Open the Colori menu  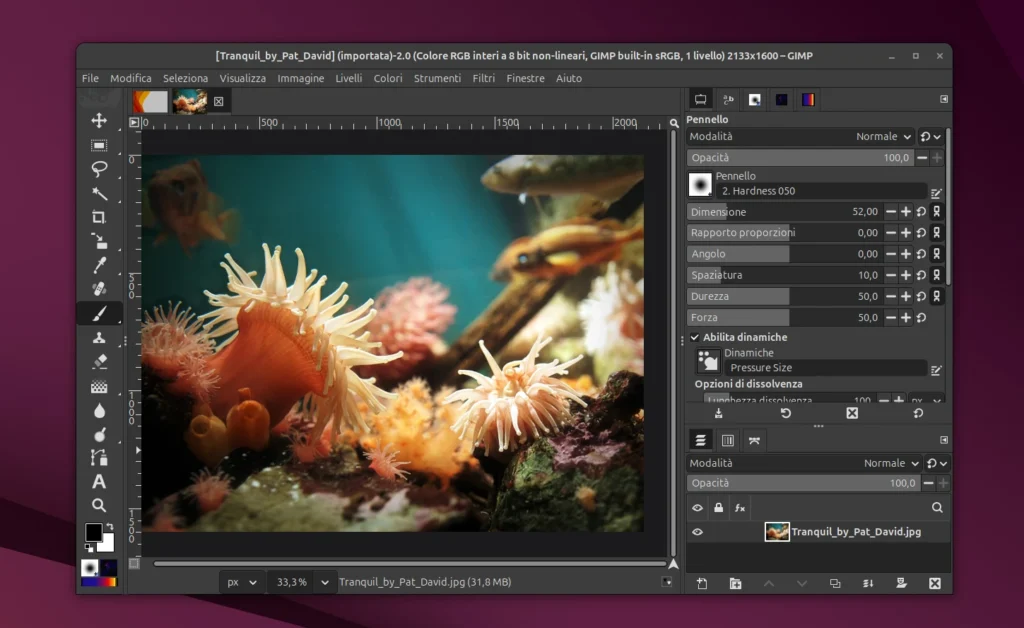pos(387,77)
